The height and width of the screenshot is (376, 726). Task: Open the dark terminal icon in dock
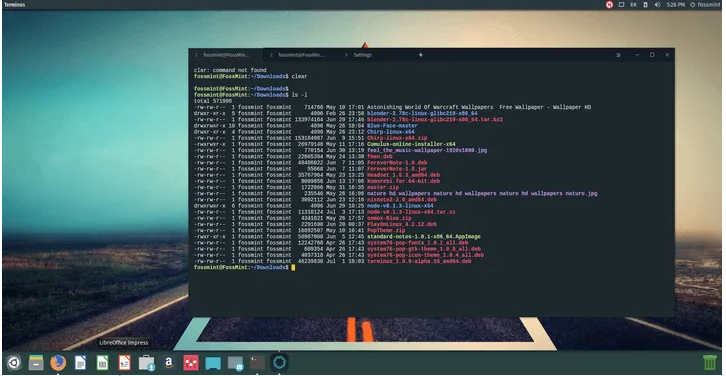coord(257,362)
